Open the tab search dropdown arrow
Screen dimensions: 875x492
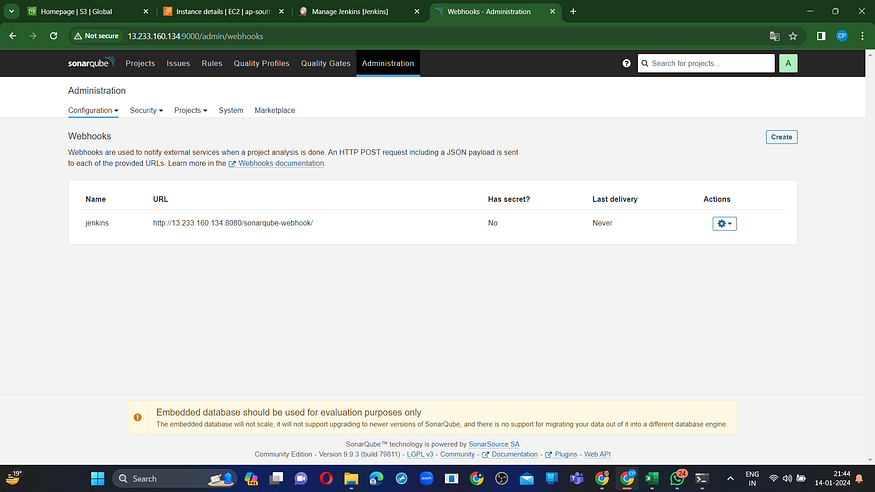[x=11, y=11]
